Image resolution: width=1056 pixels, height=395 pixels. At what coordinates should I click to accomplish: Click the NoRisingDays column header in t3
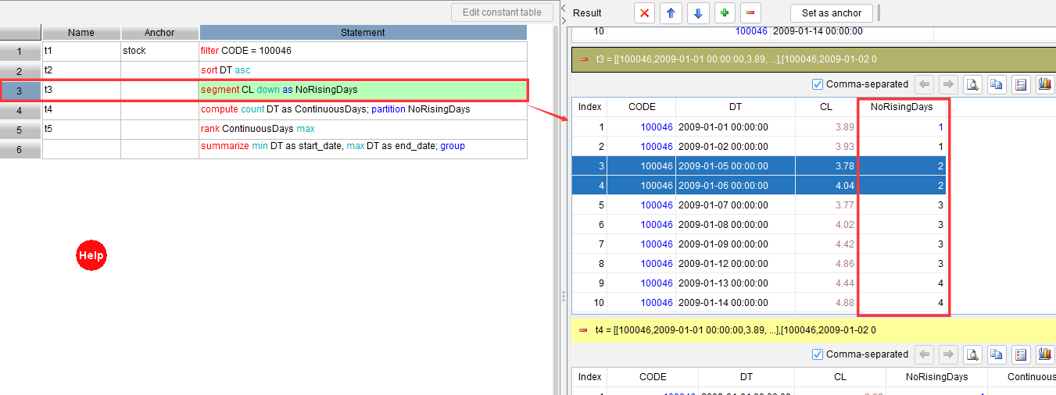904,106
